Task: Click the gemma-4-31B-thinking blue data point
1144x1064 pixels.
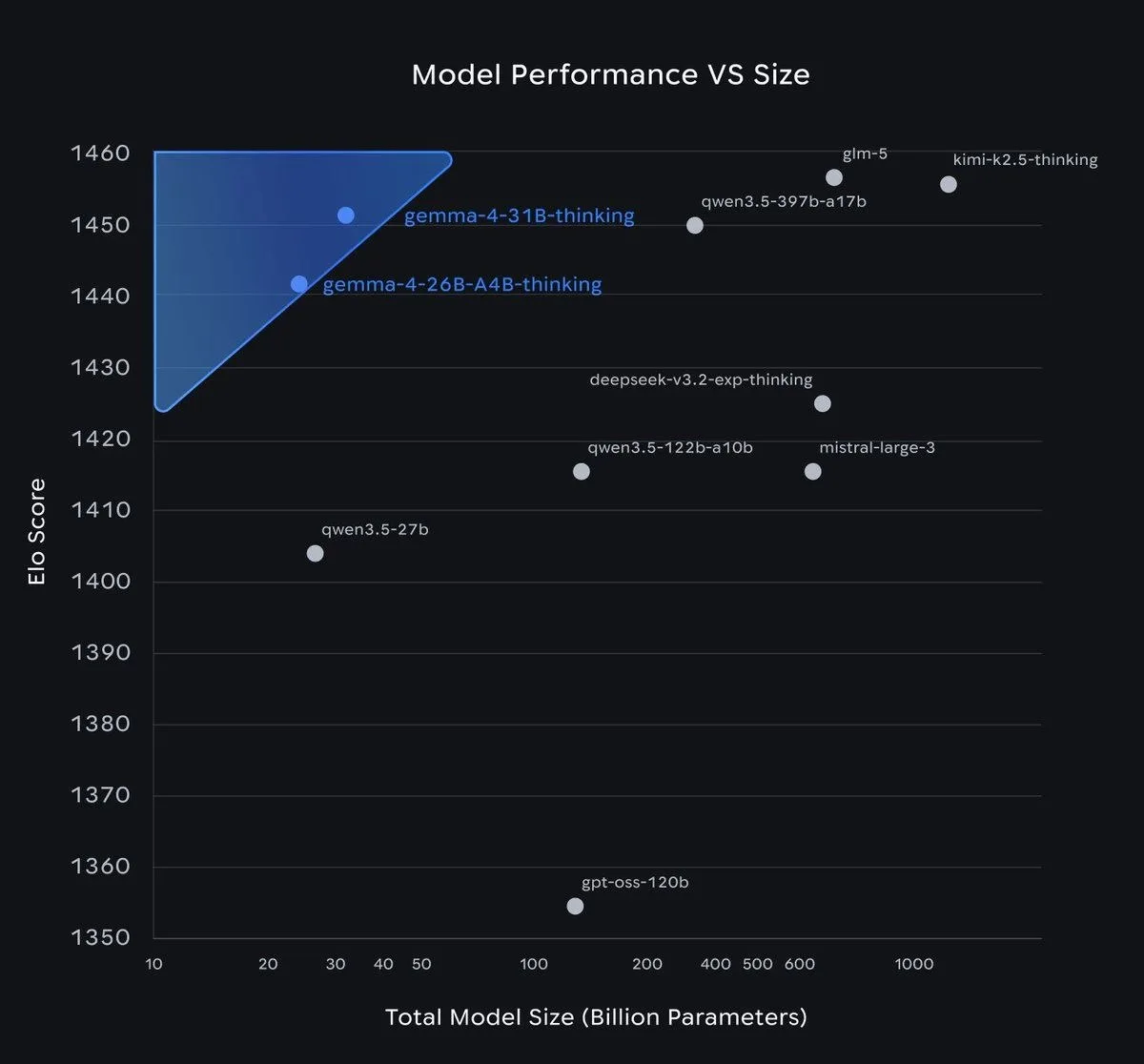Action: click(x=346, y=215)
